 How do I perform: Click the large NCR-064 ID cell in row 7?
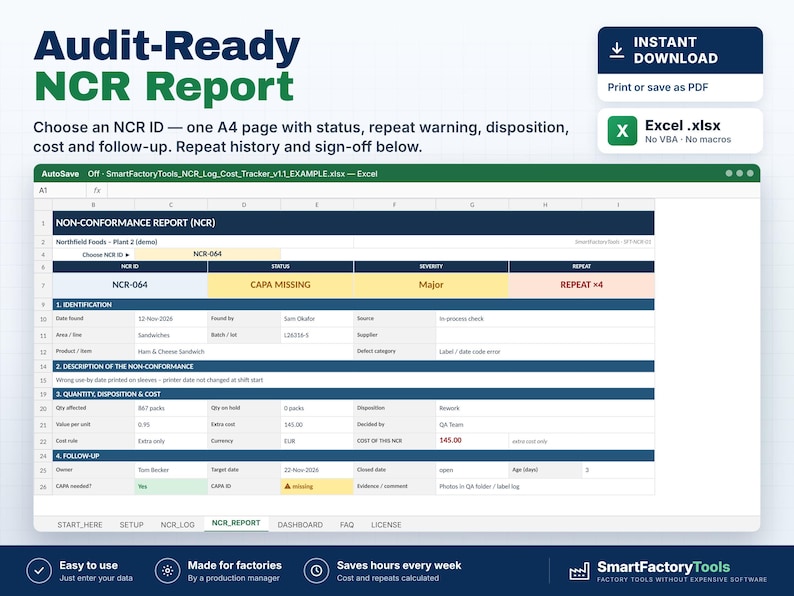[x=130, y=285]
